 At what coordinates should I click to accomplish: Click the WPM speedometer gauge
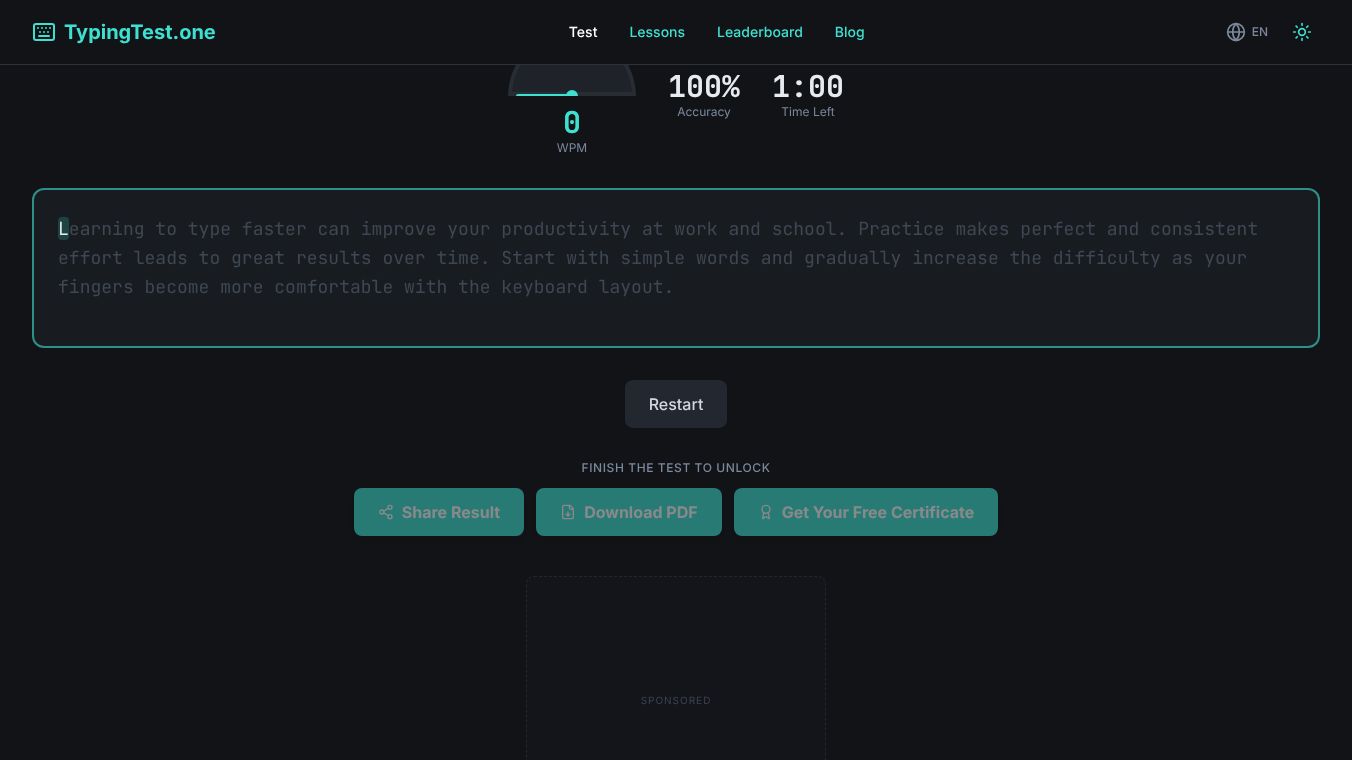click(x=572, y=81)
